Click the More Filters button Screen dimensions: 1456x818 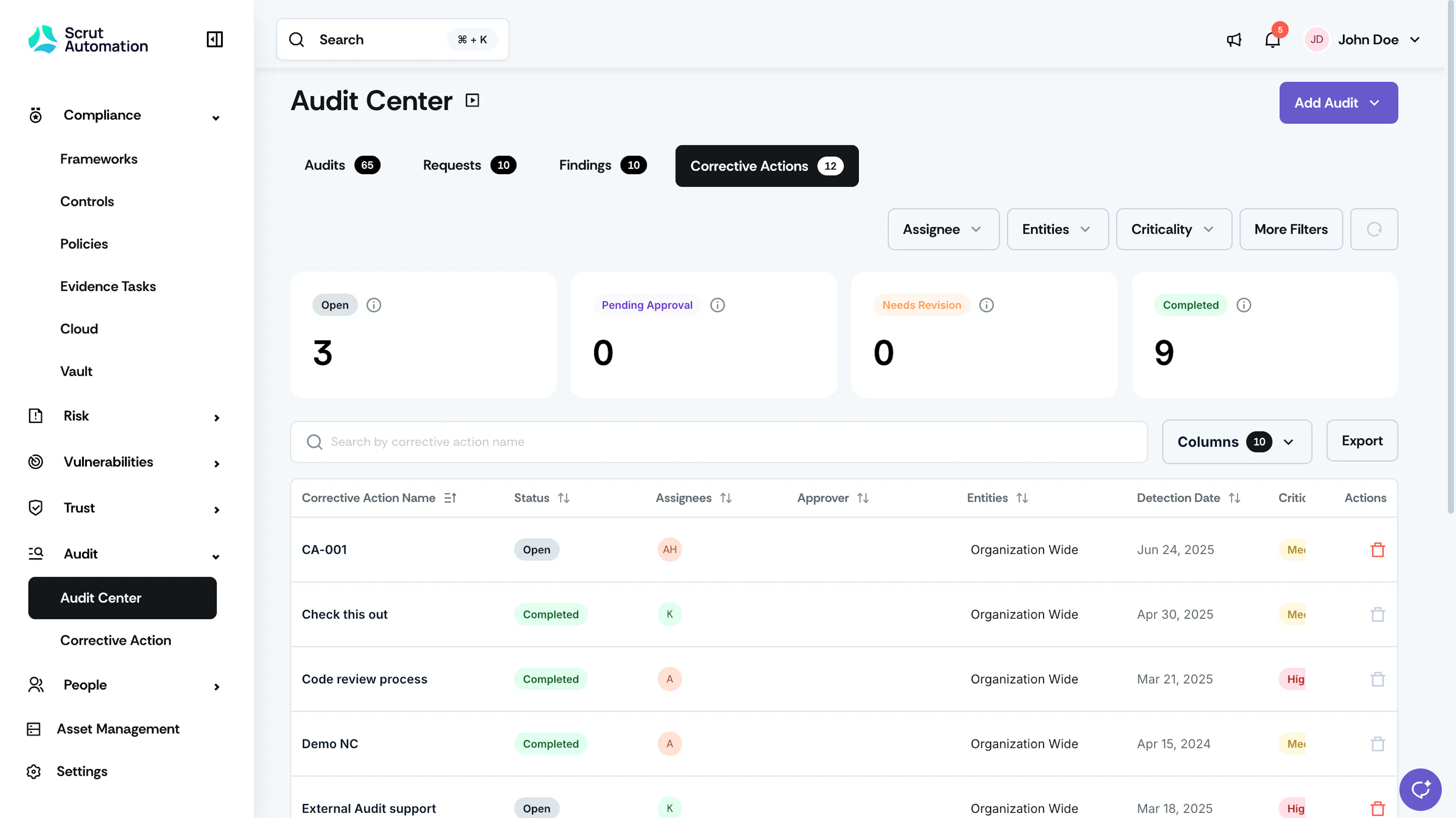point(1290,229)
